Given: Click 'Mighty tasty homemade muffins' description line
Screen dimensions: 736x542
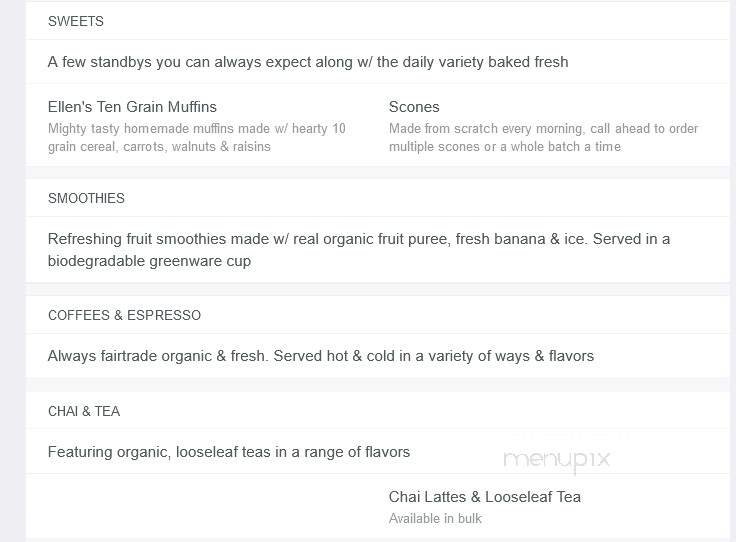Looking at the screenshot, I should pyautogui.click(x=197, y=129).
